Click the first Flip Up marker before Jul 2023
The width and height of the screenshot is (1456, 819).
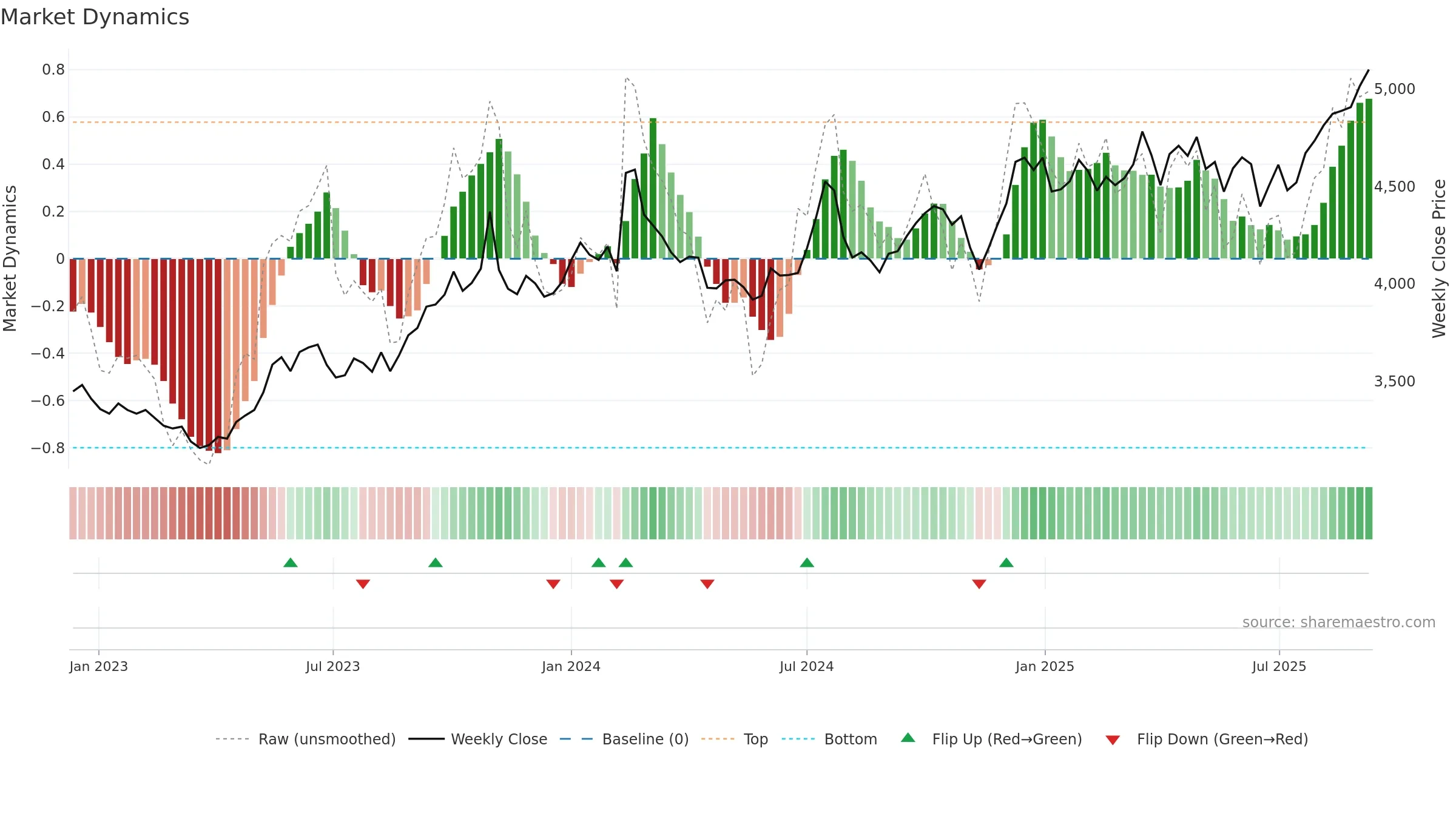pyautogui.click(x=291, y=562)
